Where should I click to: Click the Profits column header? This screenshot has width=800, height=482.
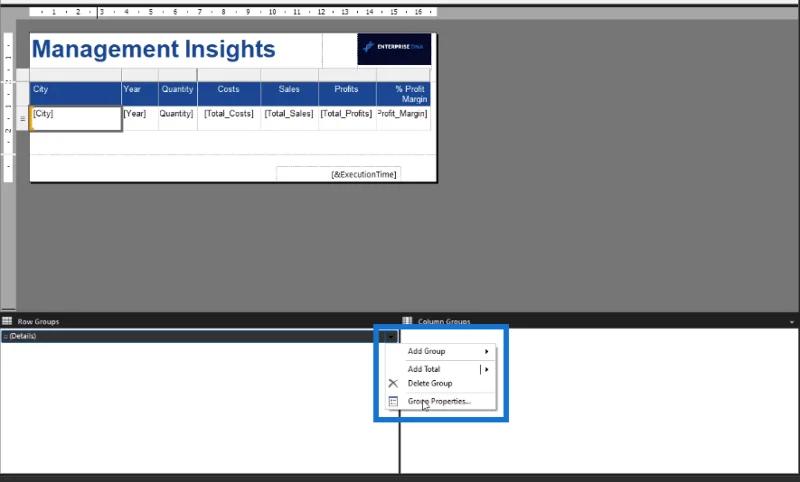point(347,94)
